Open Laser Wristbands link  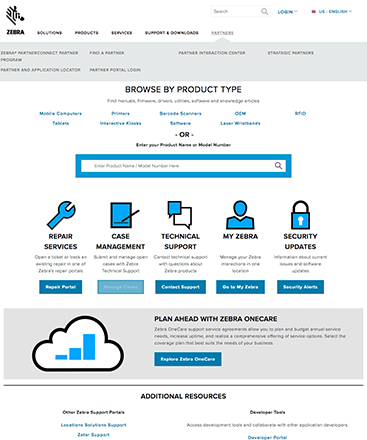click(x=240, y=123)
